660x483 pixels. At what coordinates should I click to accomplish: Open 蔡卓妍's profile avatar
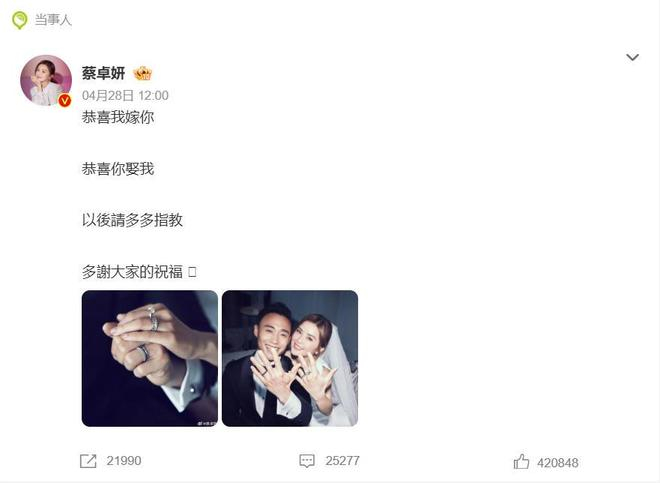point(46,80)
